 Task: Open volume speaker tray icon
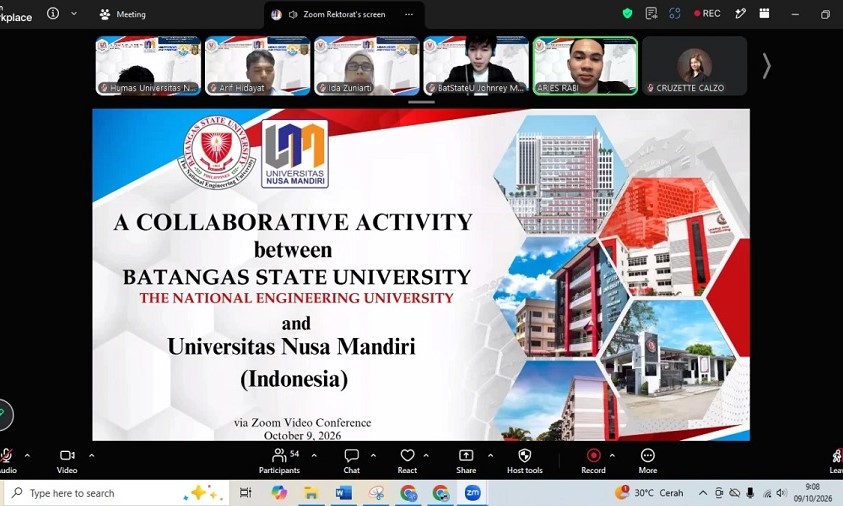point(782,493)
